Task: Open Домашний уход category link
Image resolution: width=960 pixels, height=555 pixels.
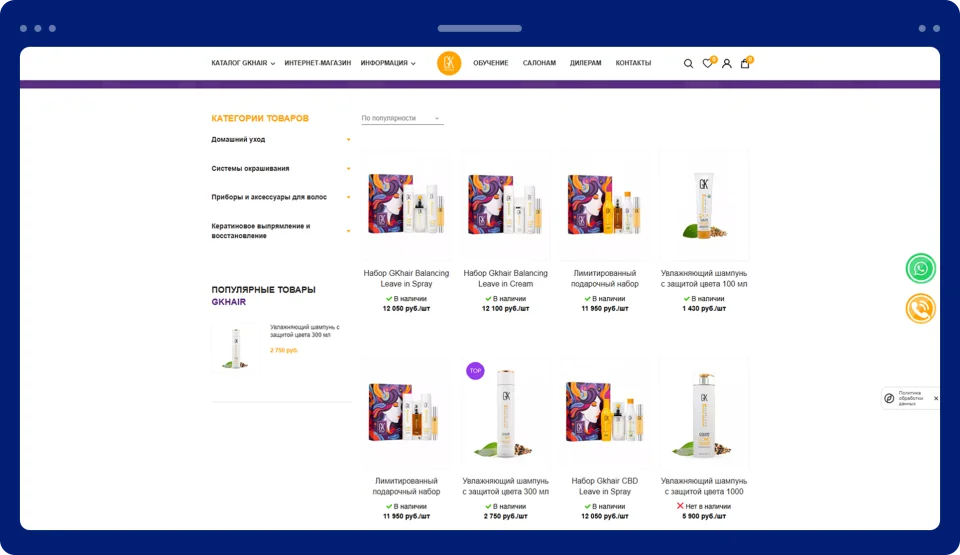Action: pyautogui.click(x=238, y=140)
